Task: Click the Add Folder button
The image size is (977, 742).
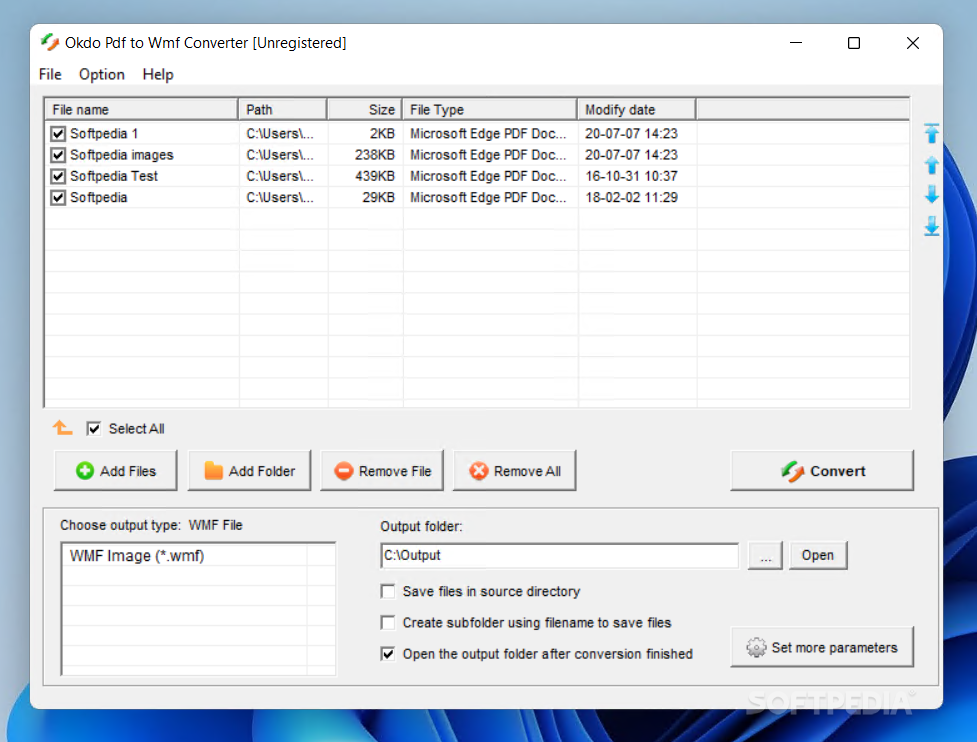Action: pos(249,471)
